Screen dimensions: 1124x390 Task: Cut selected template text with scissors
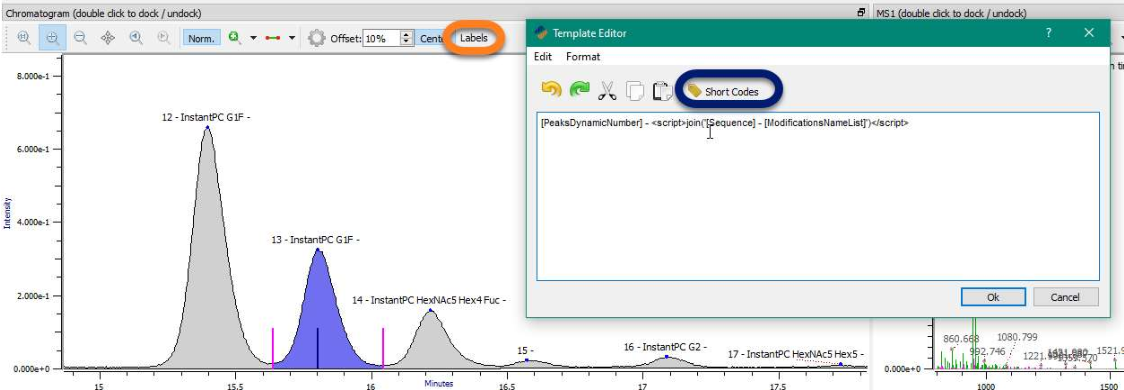pyautogui.click(x=607, y=90)
